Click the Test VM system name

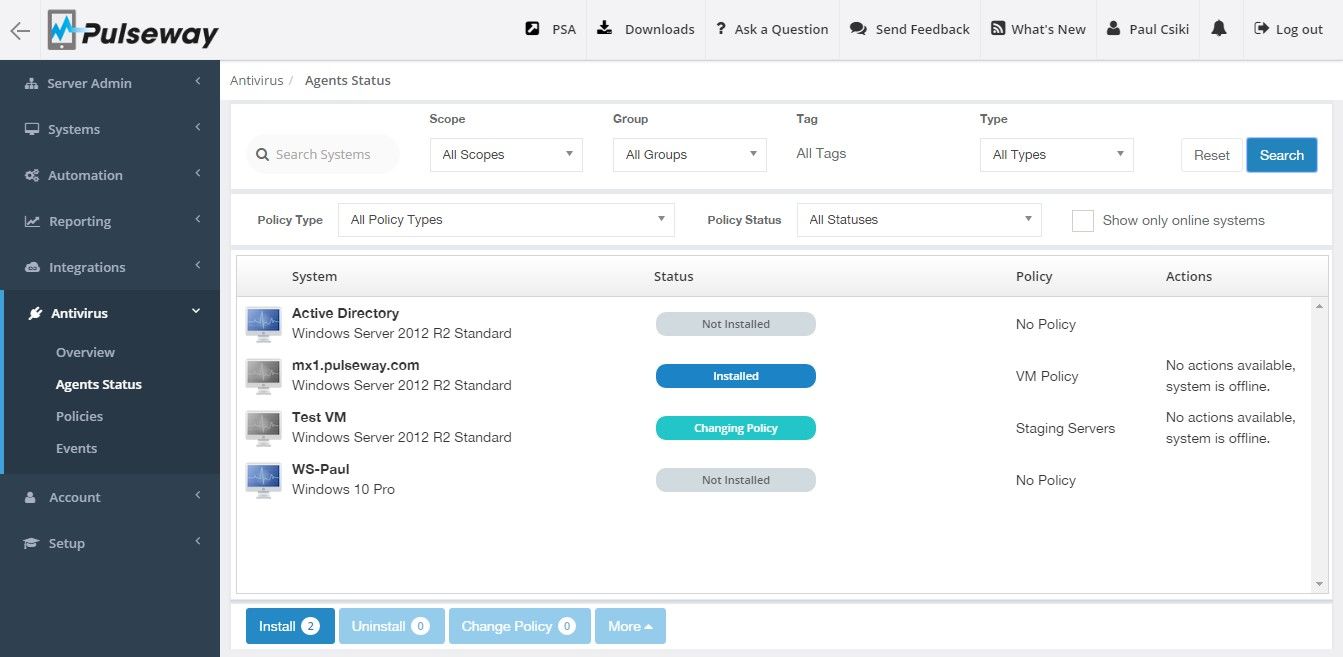(319, 417)
